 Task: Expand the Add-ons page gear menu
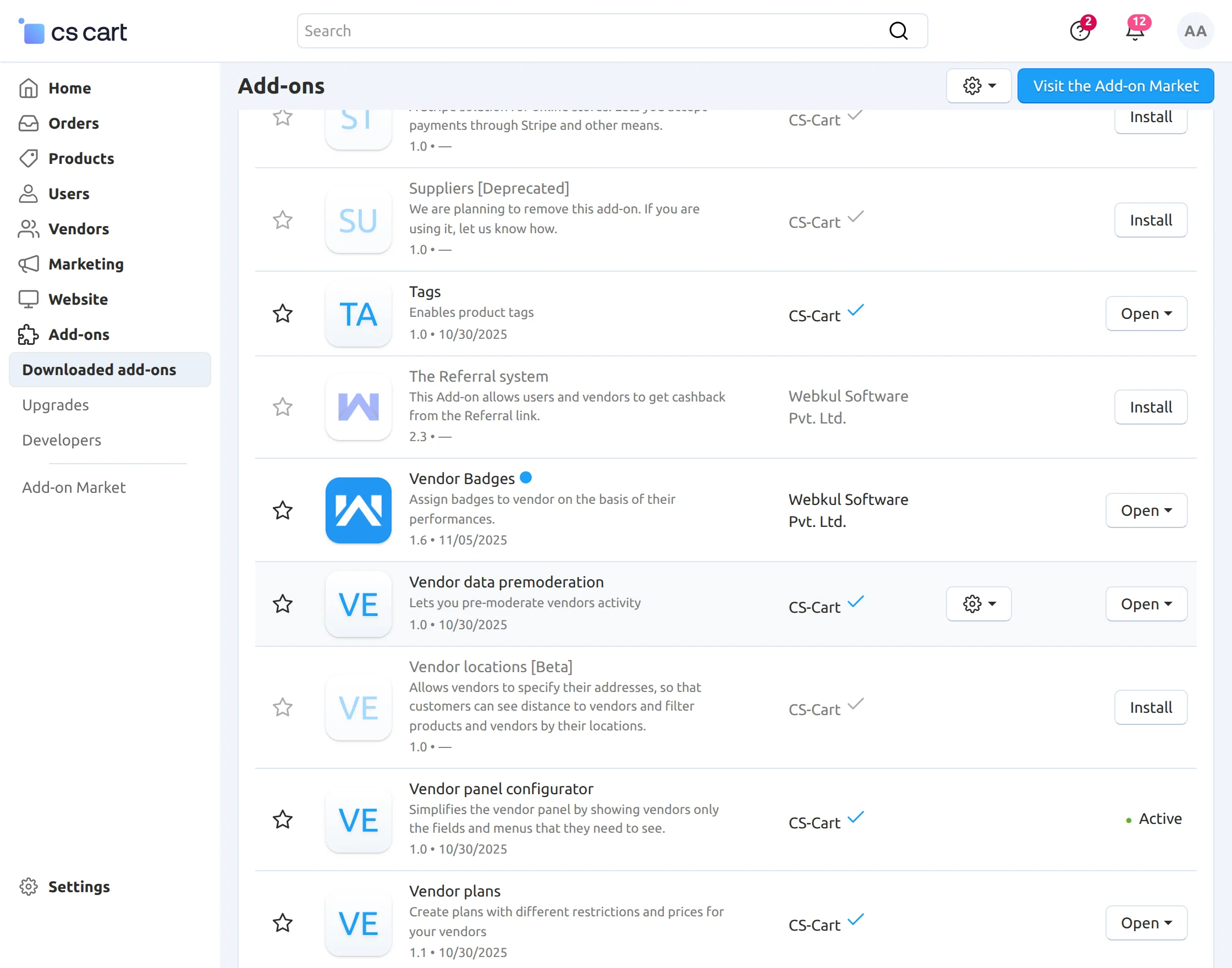click(x=978, y=86)
